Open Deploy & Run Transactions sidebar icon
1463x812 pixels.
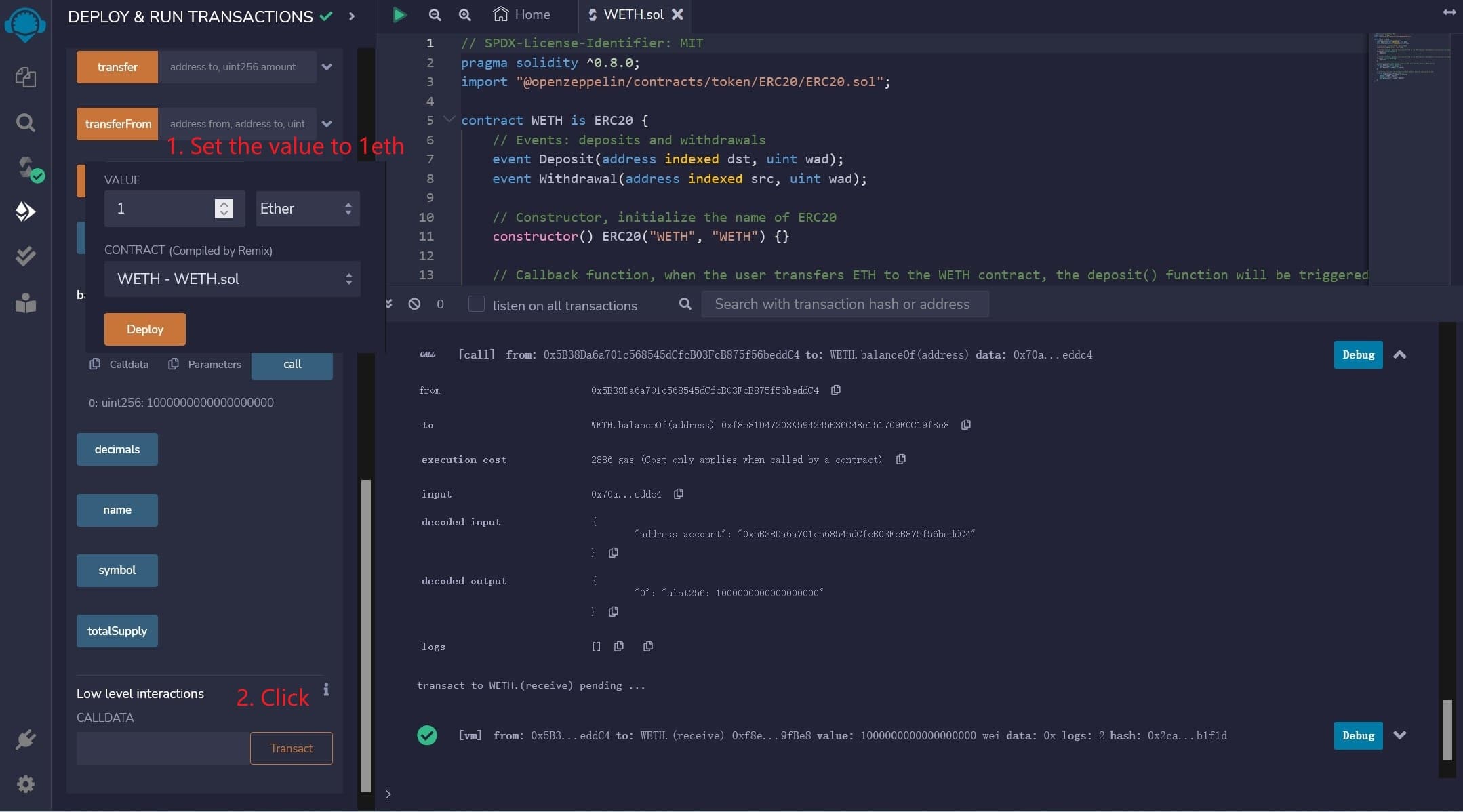pos(25,211)
